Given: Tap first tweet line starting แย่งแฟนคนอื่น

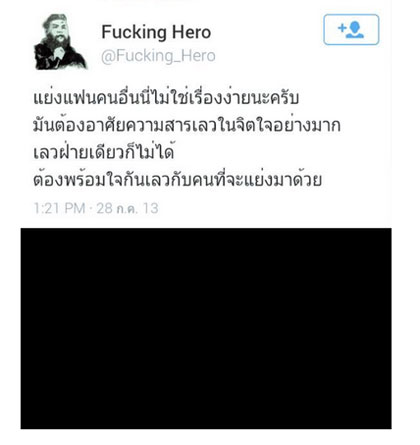Looking at the screenshot, I should point(166,97).
